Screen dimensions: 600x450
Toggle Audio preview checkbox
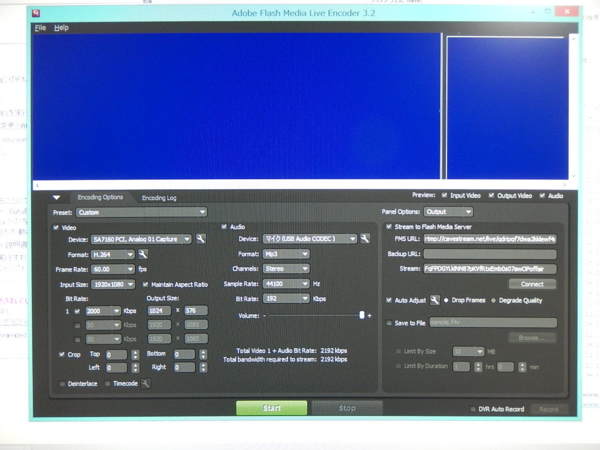[x=542, y=196]
